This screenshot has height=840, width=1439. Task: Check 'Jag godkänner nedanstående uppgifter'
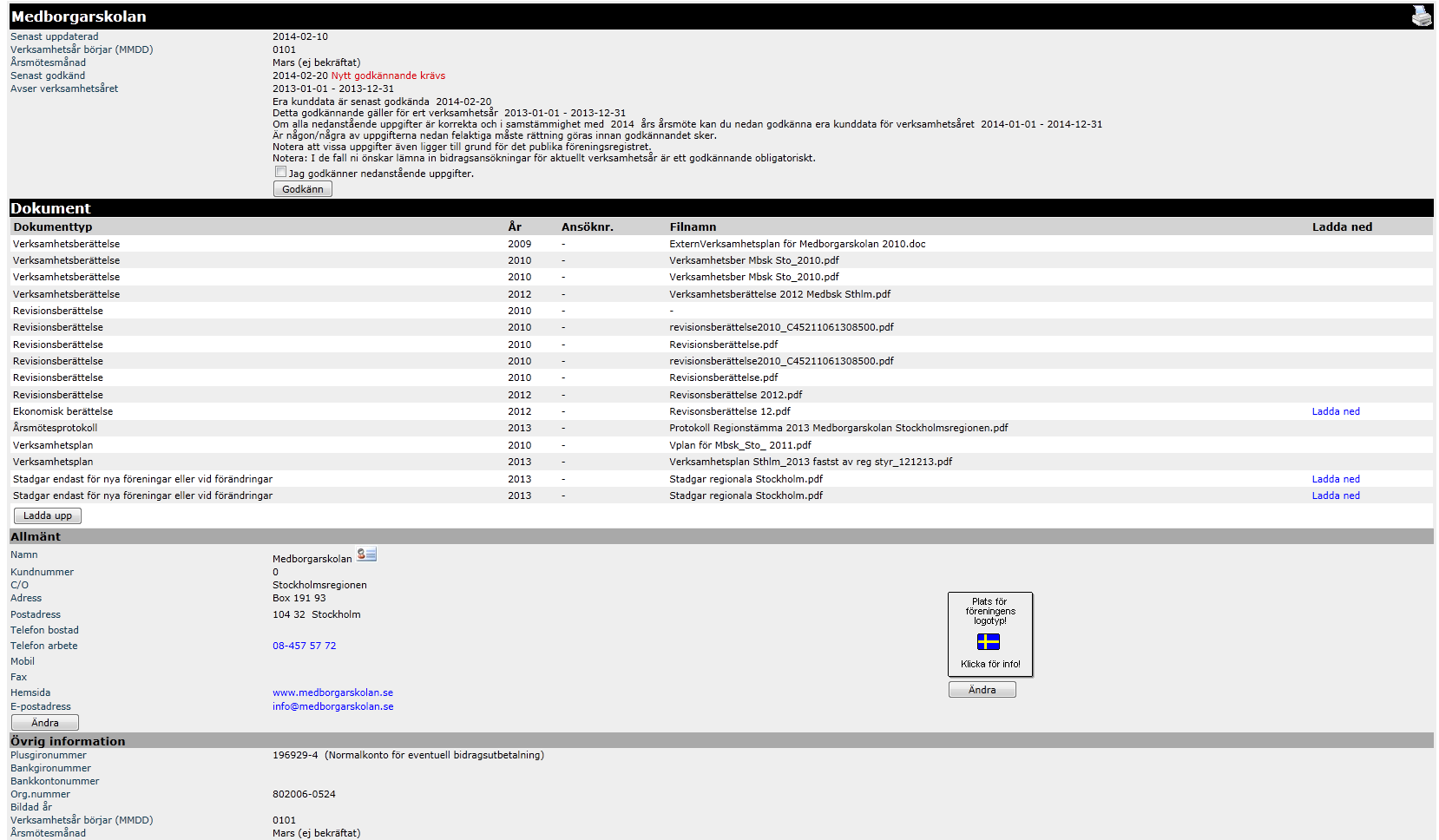[280, 172]
